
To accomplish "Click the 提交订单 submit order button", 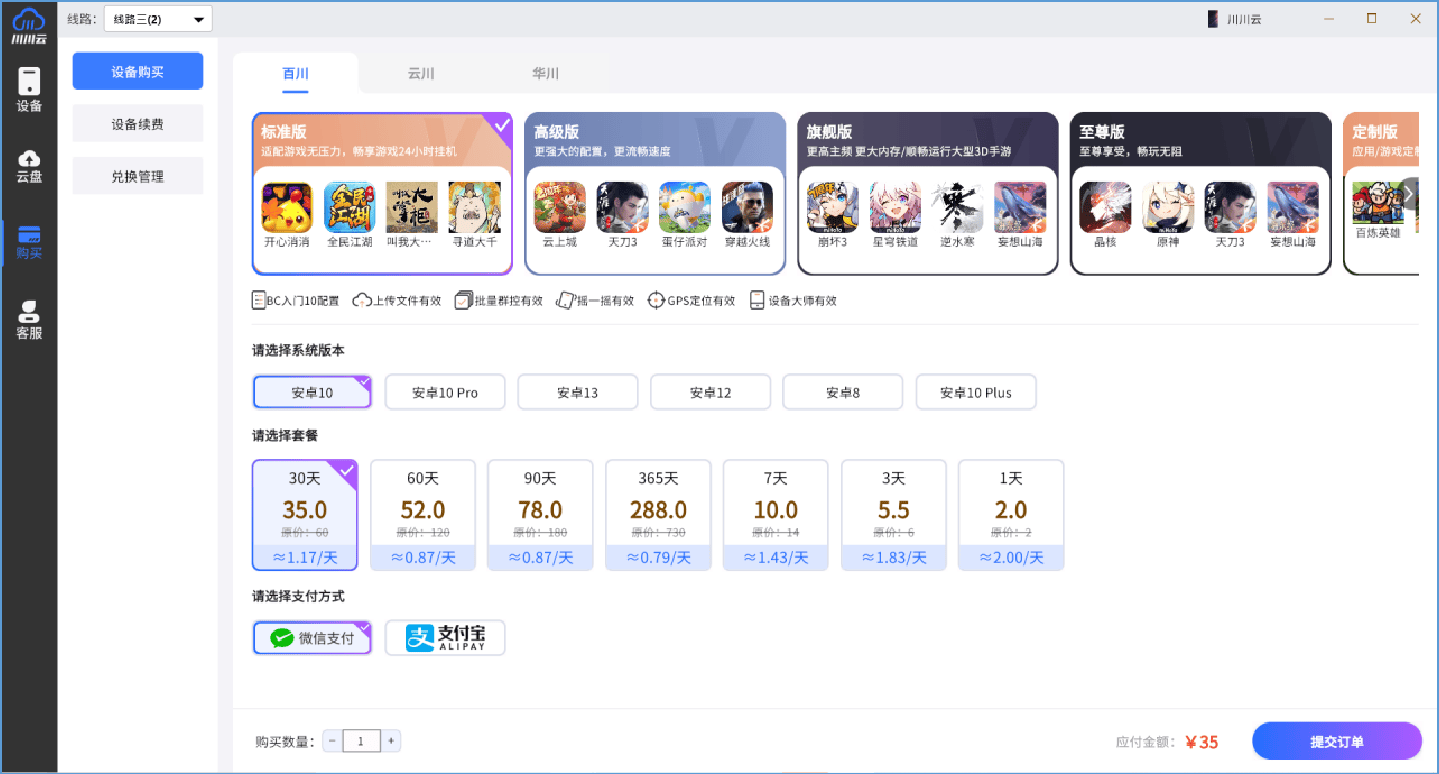I will pyautogui.click(x=1336, y=741).
